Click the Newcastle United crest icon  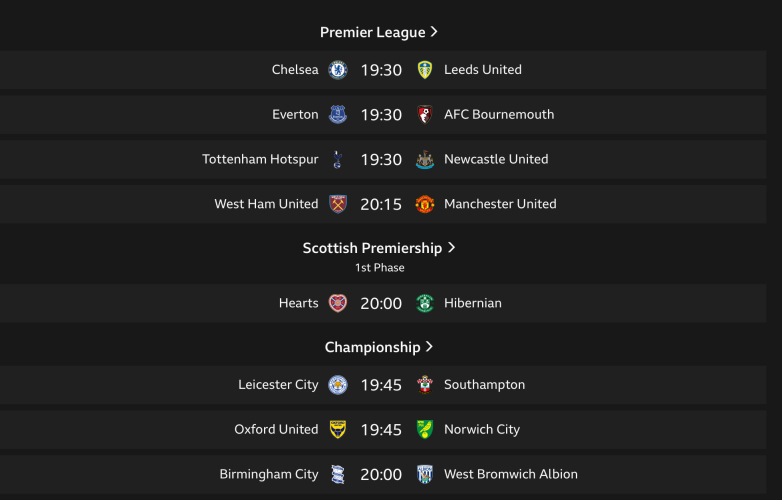coord(425,159)
